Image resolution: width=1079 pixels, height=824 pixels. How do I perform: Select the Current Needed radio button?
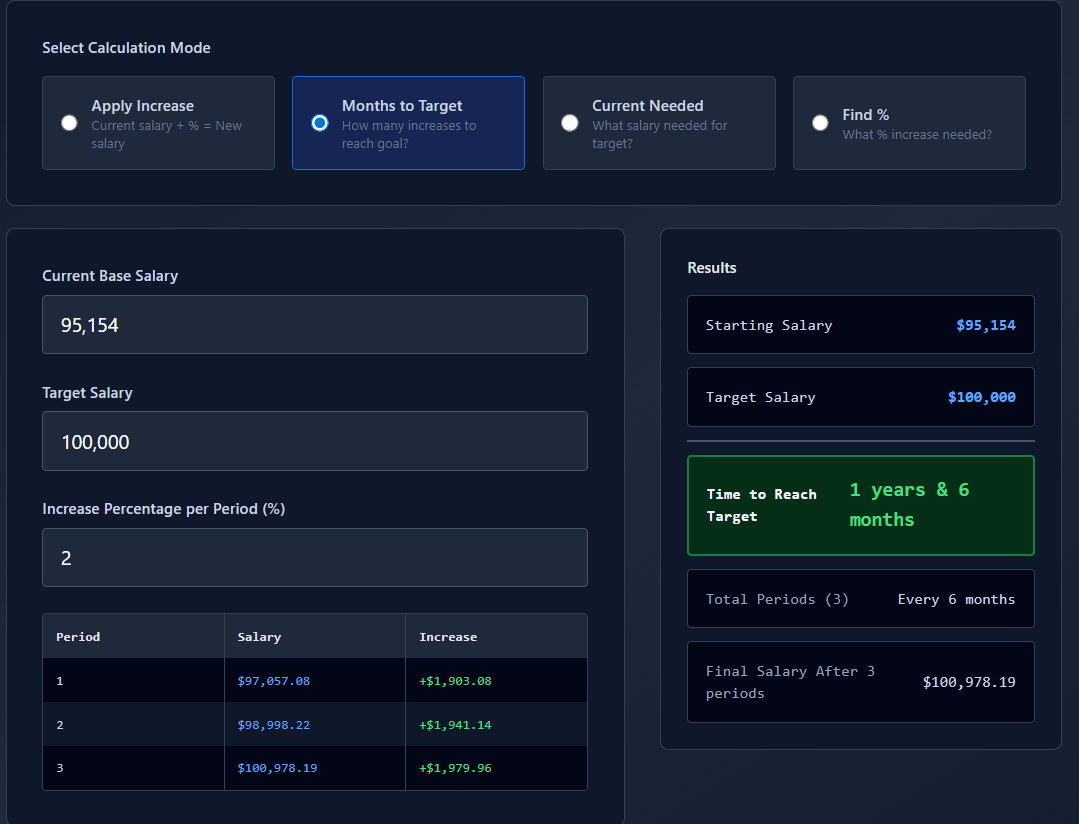(x=570, y=123)
